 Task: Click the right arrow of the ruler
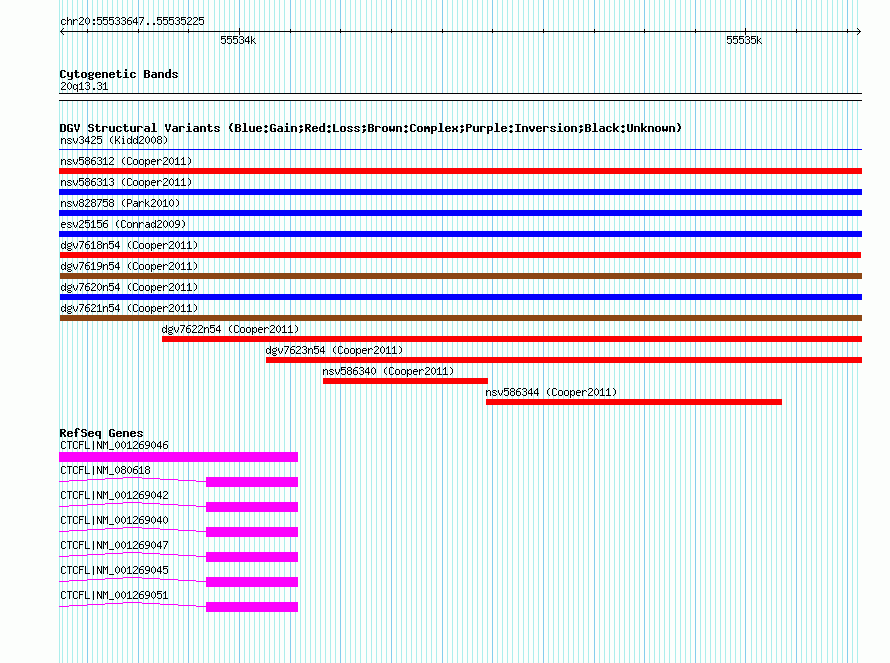[858, 32]
